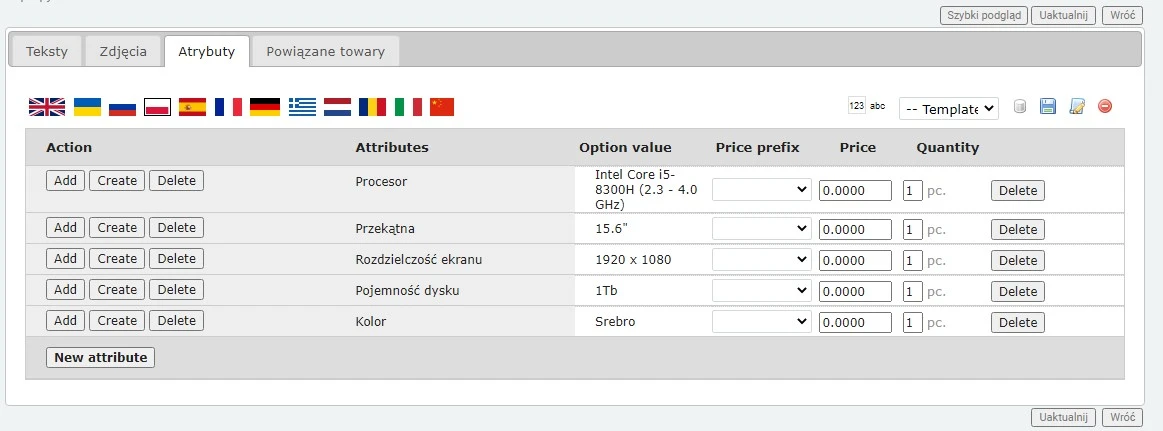Toggle the 123 numeric sort option
The height and width of the screenshot is (431, 1163).
856,106
